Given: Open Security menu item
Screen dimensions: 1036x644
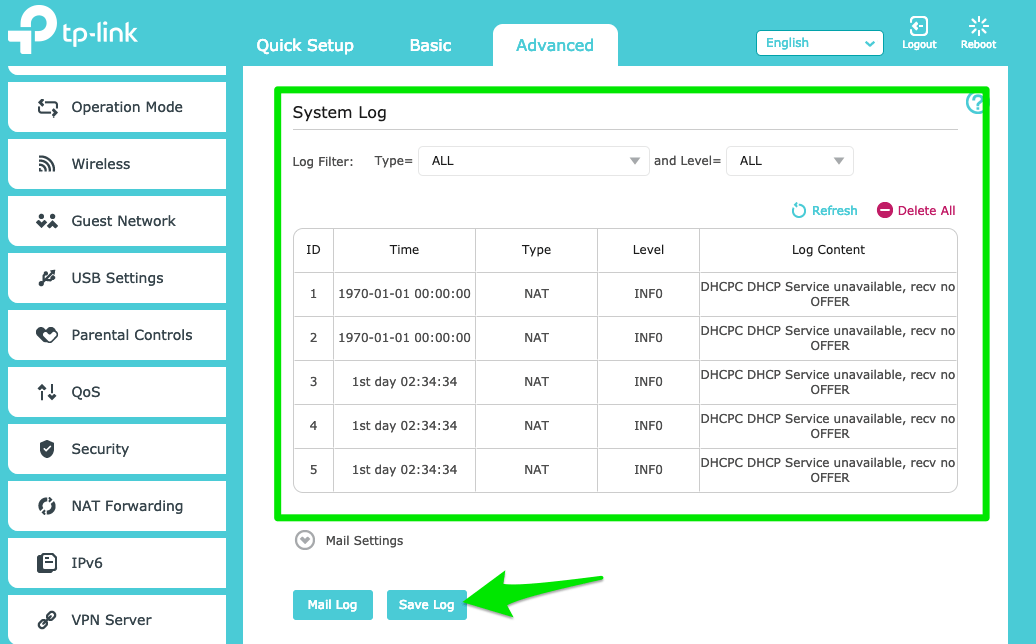Looking at the screenshot, I should click(117, 449).
